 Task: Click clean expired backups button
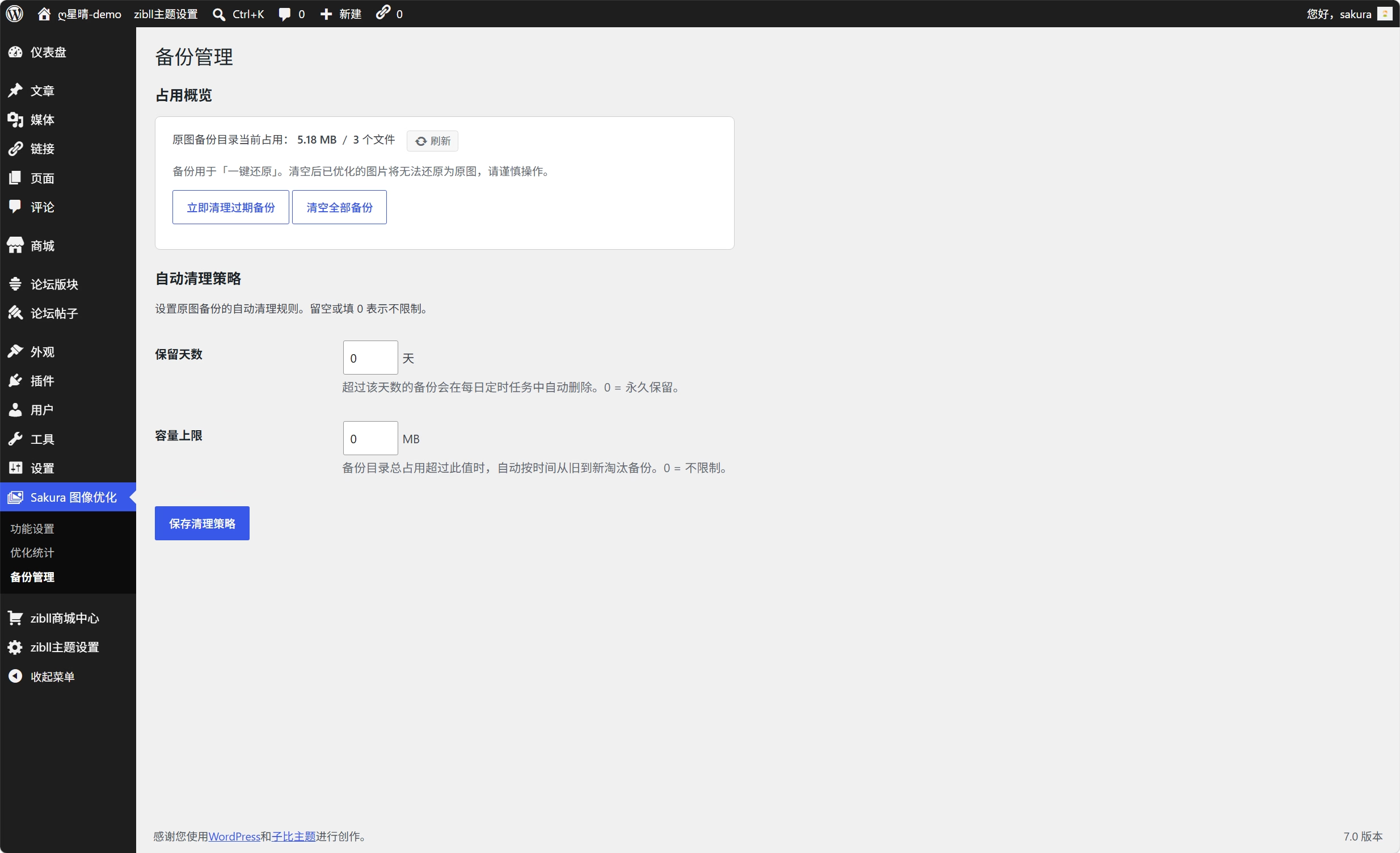(231, 207)
